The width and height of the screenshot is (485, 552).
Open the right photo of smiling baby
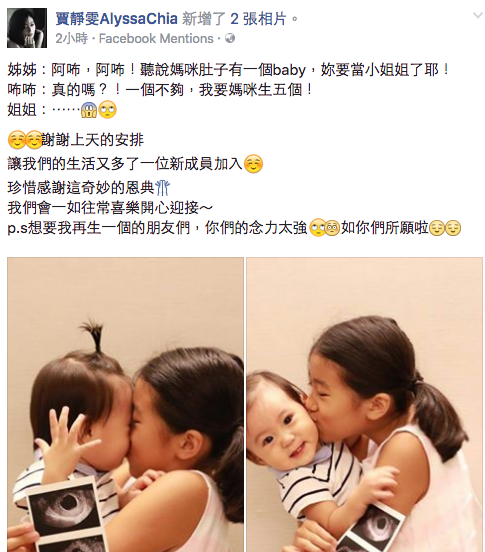click(364, 404)
